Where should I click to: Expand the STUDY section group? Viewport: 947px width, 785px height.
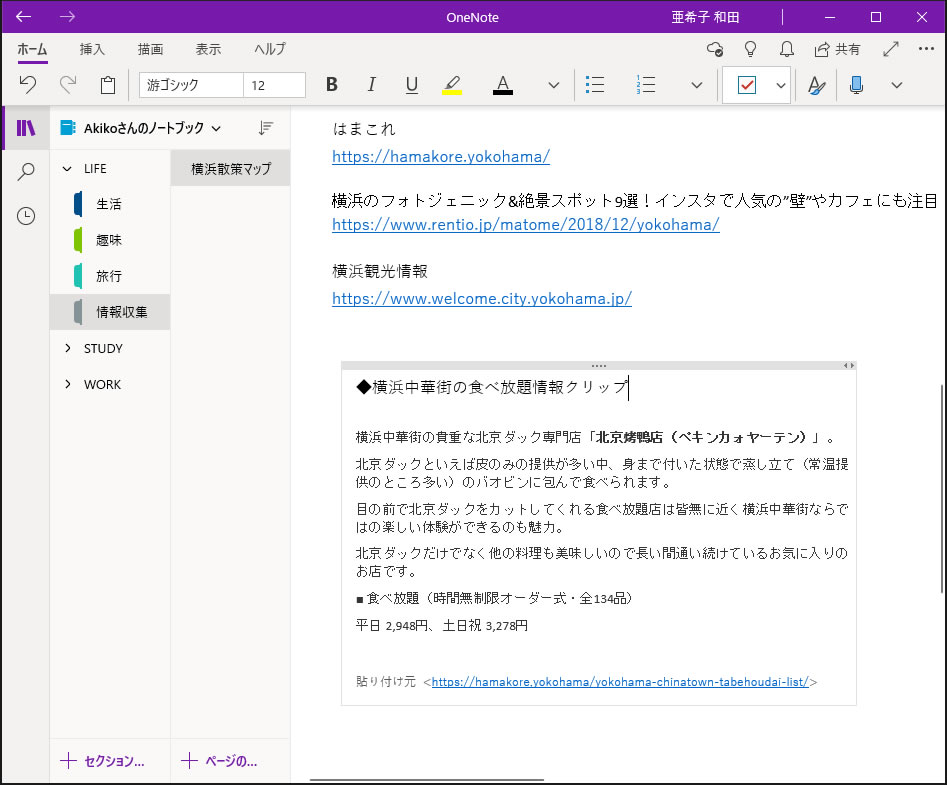(68, 348)
